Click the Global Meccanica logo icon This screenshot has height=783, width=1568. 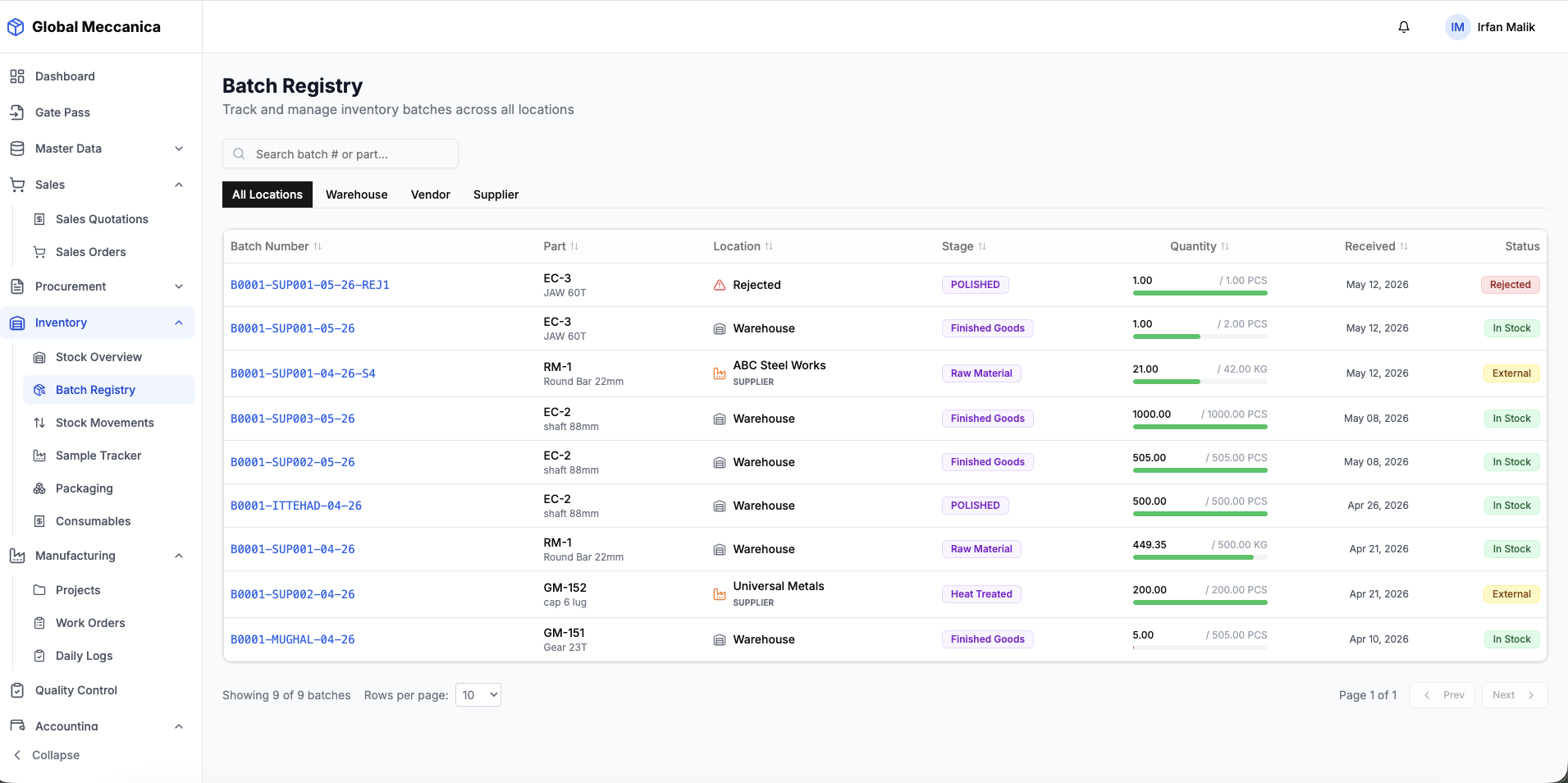pyautogui.click(x=16, y=27)
